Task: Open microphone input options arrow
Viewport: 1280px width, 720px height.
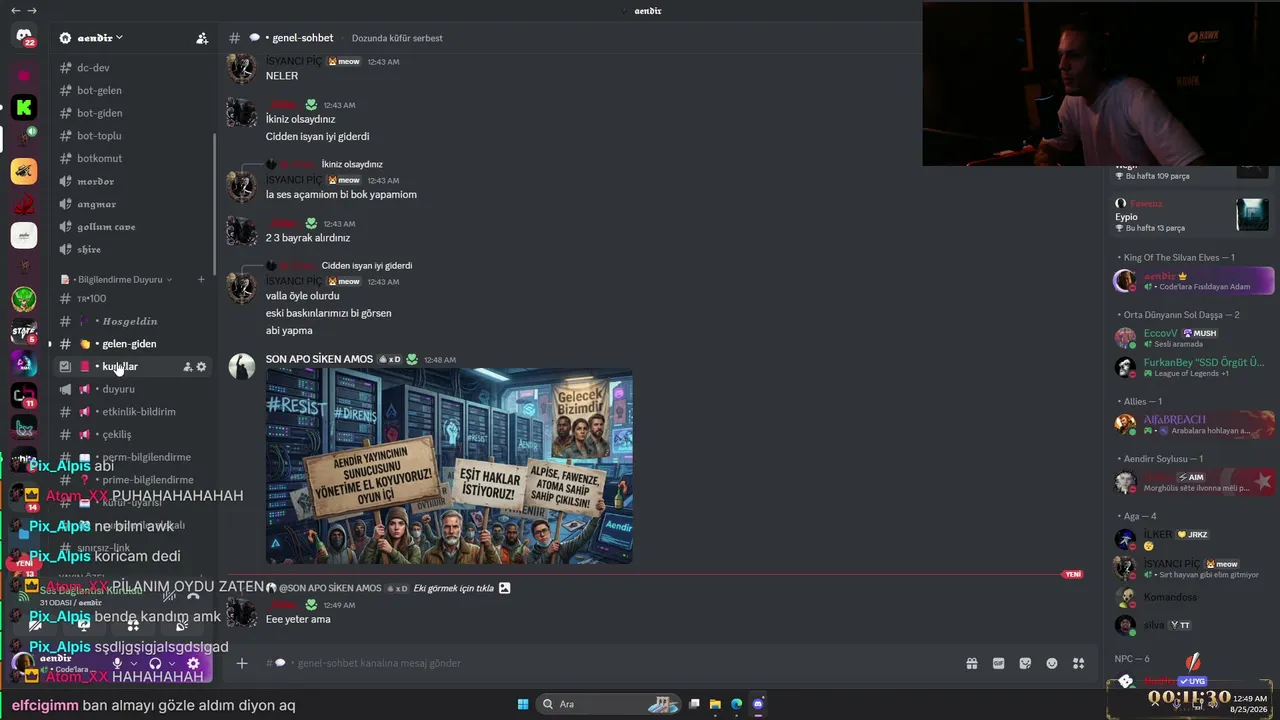Action: (x=133, y=663)
